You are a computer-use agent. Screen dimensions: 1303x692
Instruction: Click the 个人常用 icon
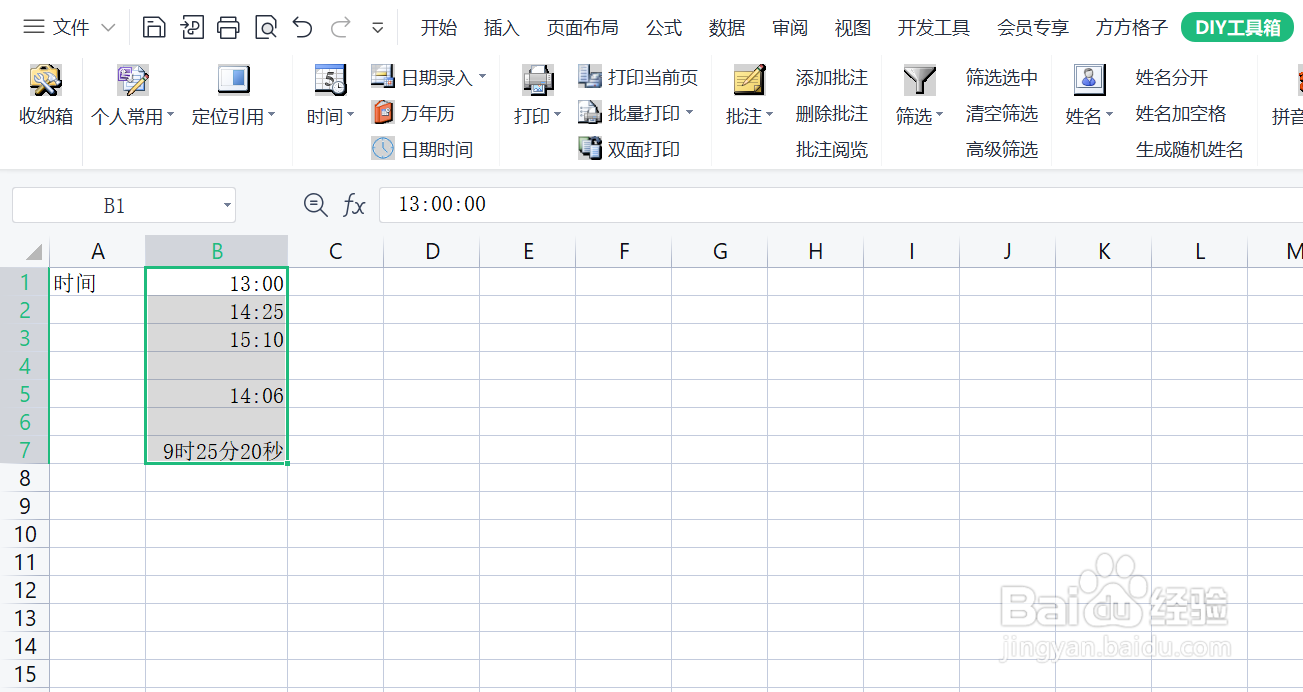tap(132, 79)
